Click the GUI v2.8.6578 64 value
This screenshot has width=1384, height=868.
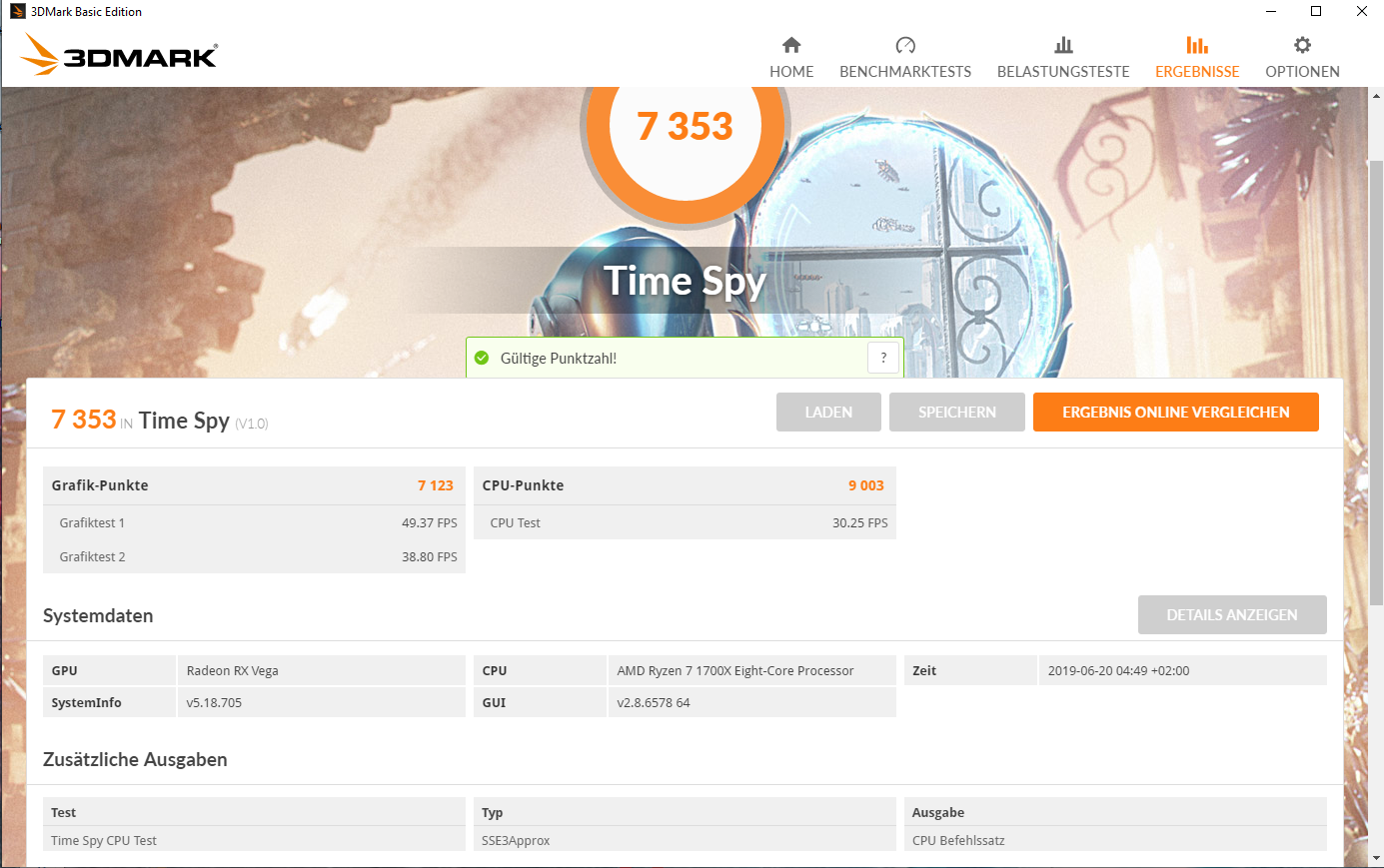point(654,702)
